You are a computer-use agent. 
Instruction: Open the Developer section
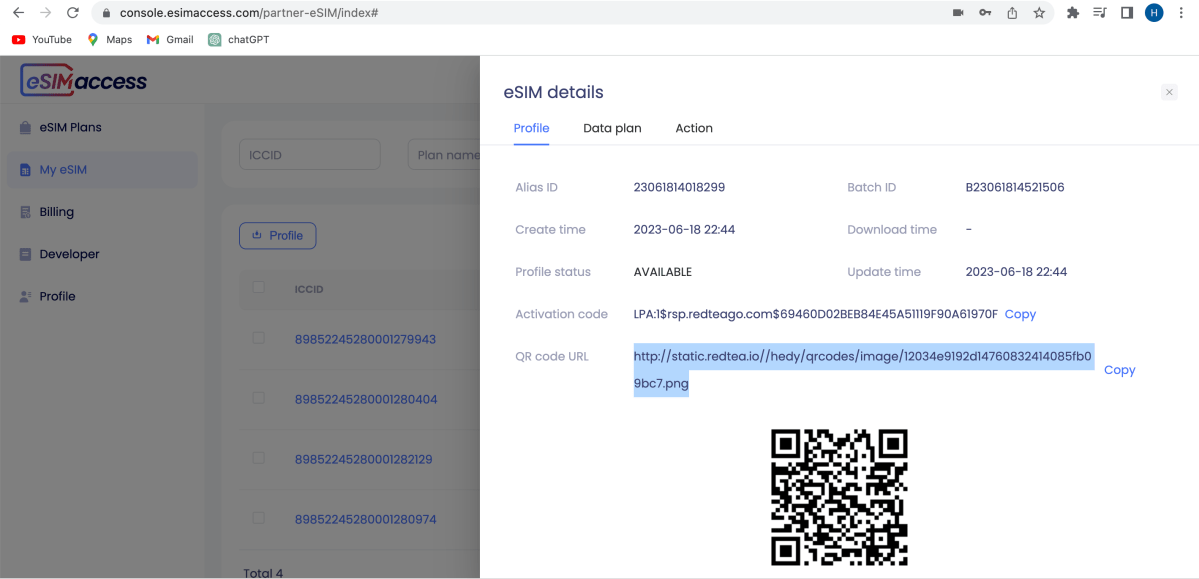tap(67, 253)
